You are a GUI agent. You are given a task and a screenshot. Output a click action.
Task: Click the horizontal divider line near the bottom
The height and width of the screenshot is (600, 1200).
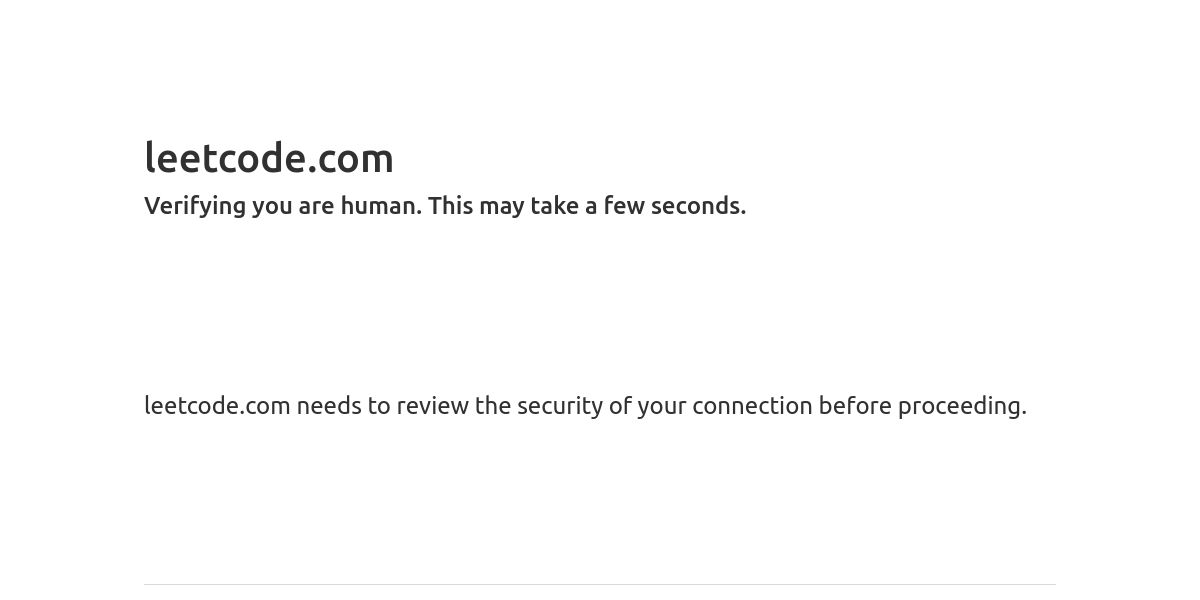click(600, 584)
